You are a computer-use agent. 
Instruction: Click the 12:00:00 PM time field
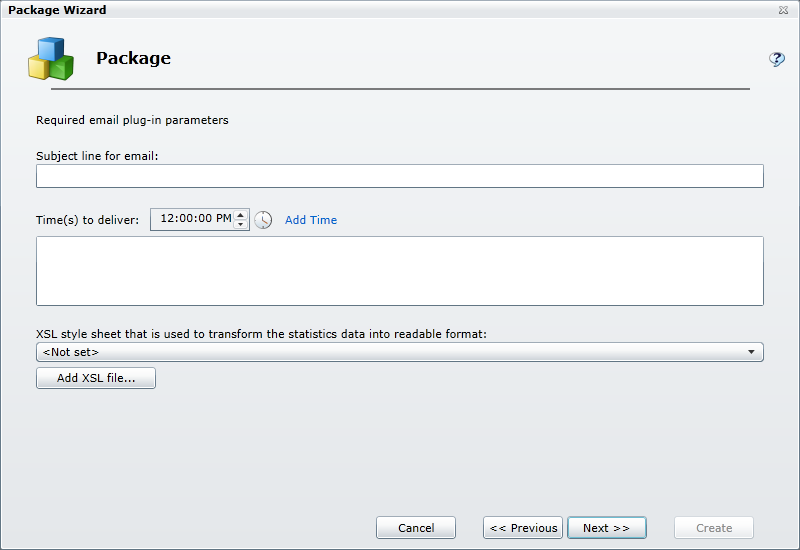pos(194,219)
